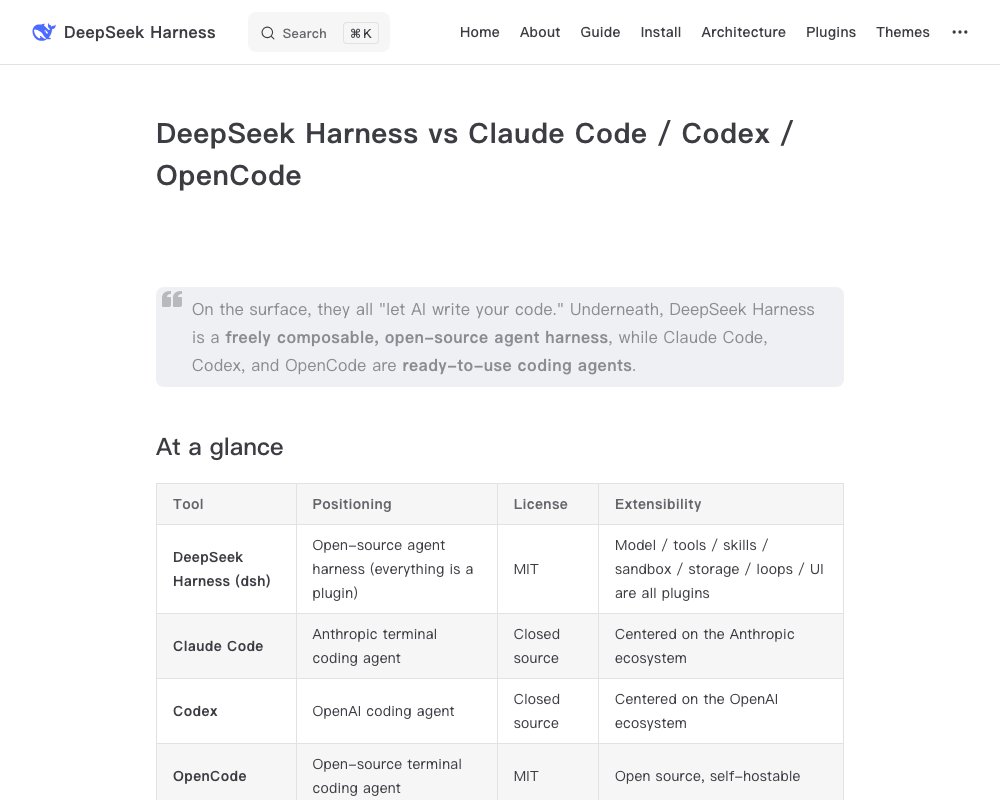Select the 'freely composable, open-source agent harness' text
Viewport: 1000px width, 800px height.
(x=416, y=337)
